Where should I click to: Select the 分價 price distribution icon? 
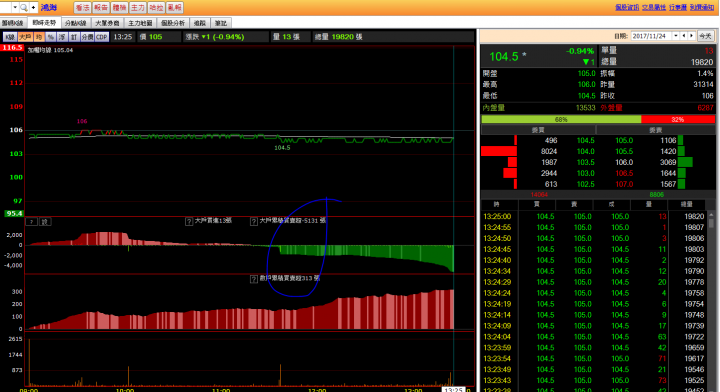pos(87,37)
